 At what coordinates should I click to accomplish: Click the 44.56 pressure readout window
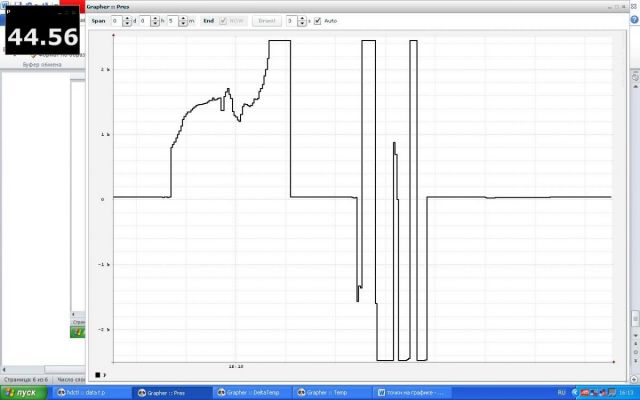42,37
